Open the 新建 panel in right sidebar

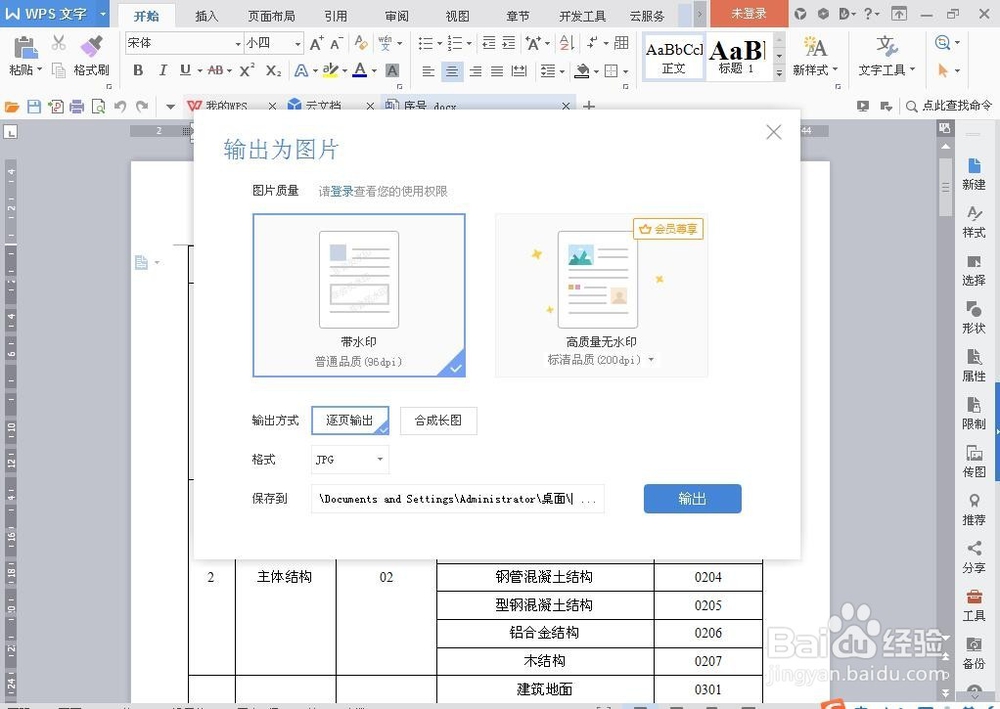click(x=973, y=172)
